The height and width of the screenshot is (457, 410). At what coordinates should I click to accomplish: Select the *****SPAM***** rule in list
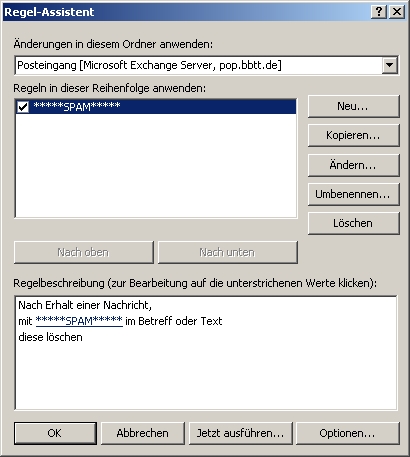(x=156, y=107)
